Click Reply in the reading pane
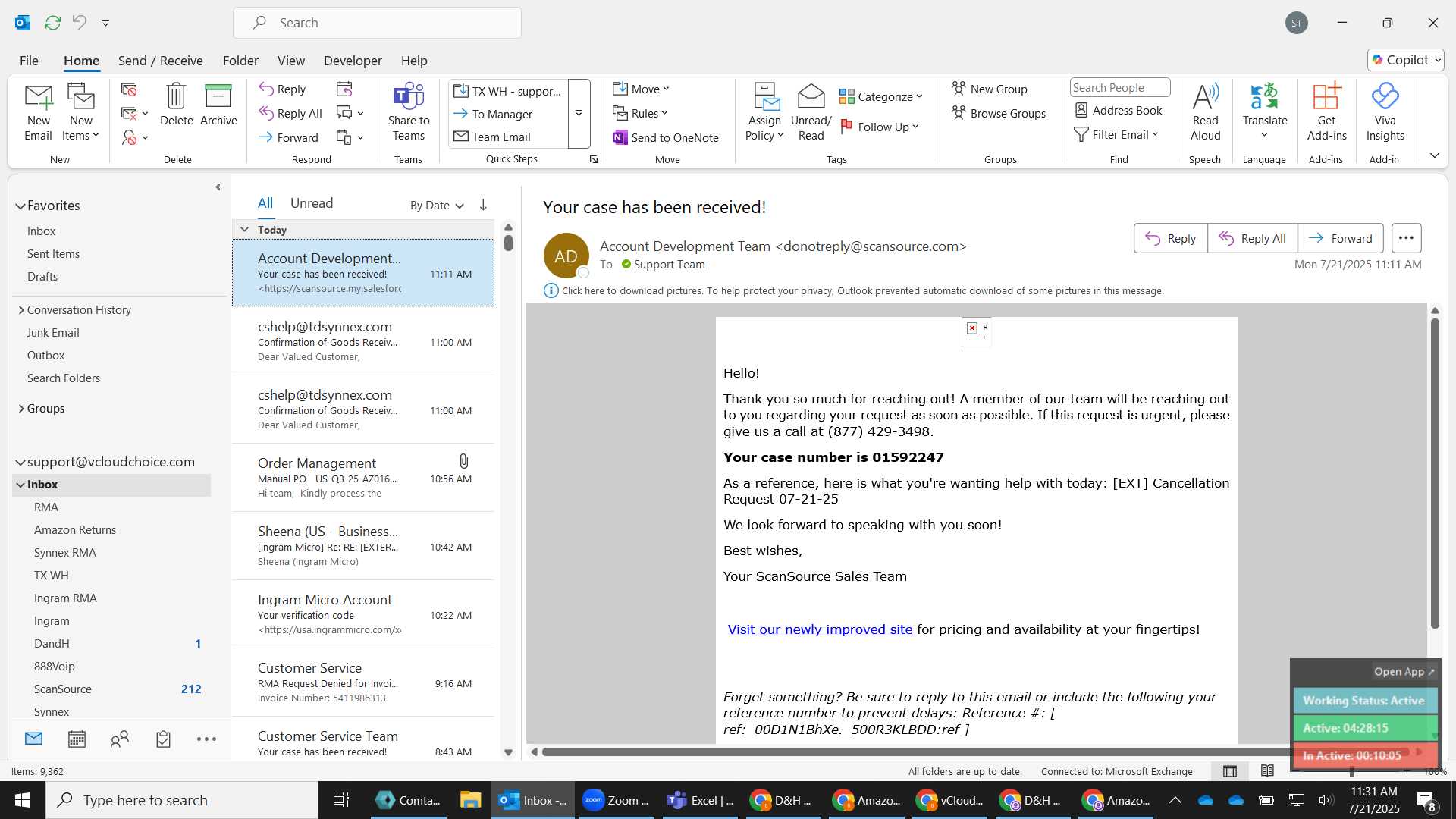The width and height of the screenshot is (1456, 819). pos(1171,238)
